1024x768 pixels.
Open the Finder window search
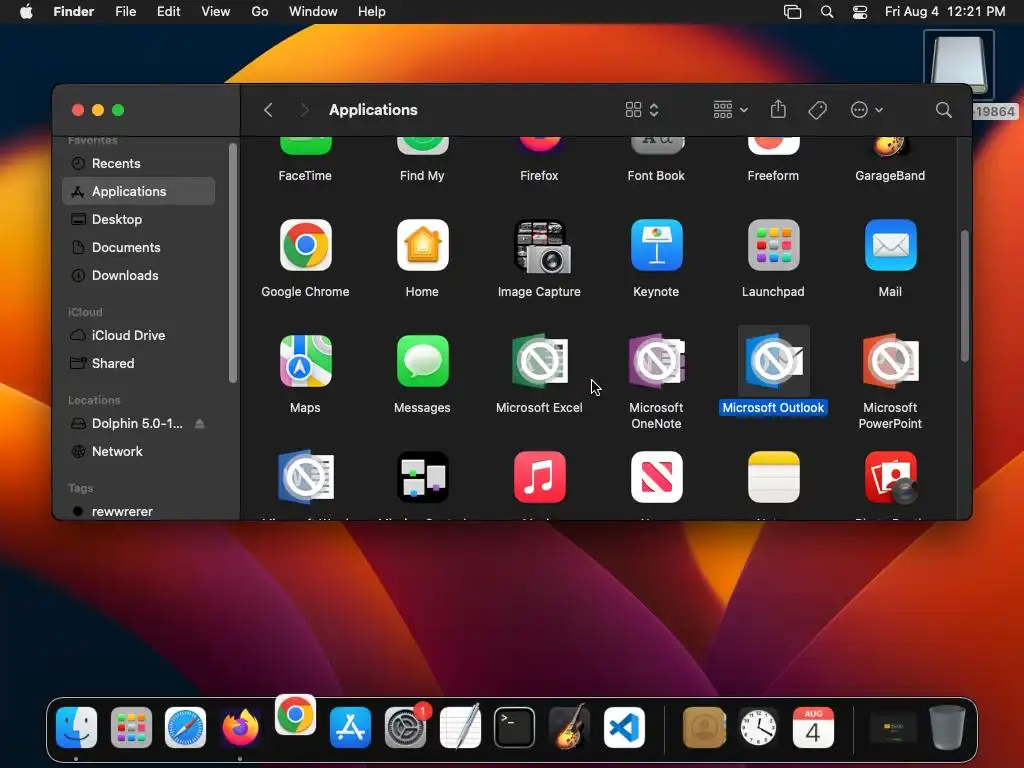[x=943, y=110]
